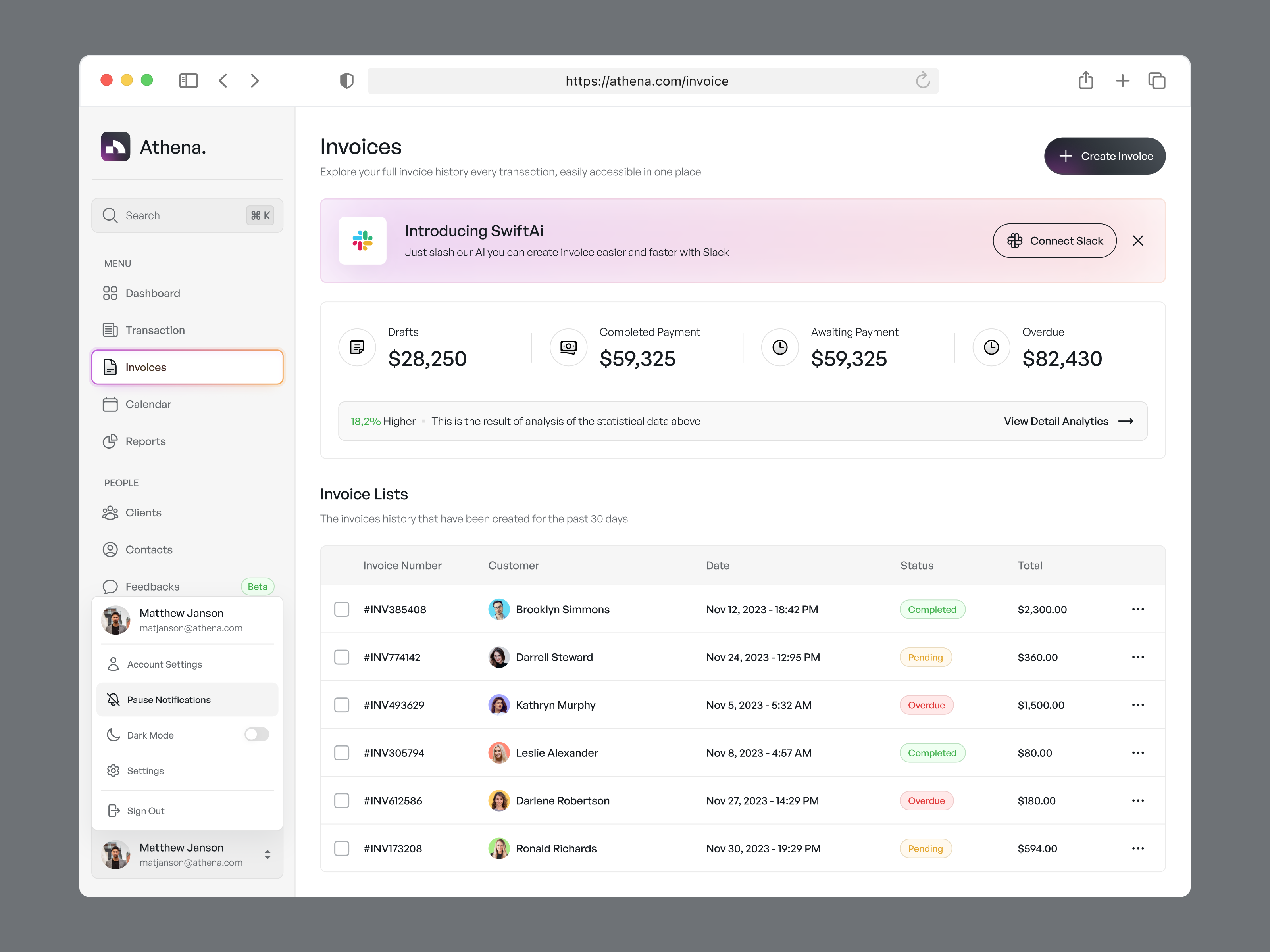Open the account switcher for Matthew Janson
Viewport: 1270px width, 952px height.
[267, 854]
